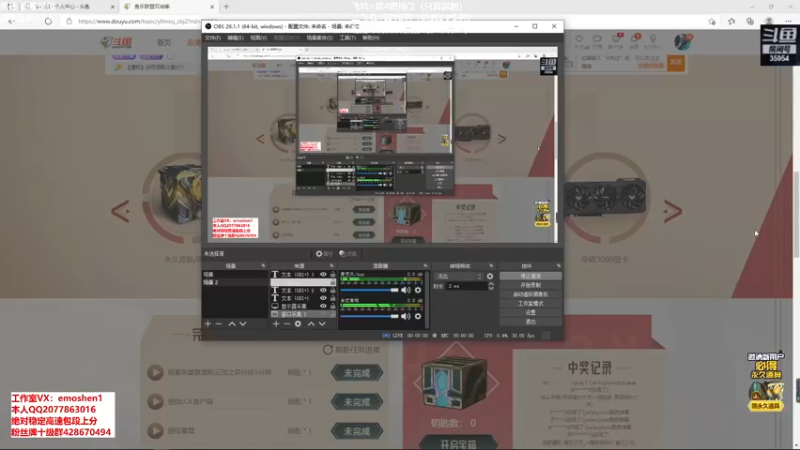Open the OBS 场景集合 menu
Image resolution: width=800 pixels, height=450 pixels.
[319, 38]
